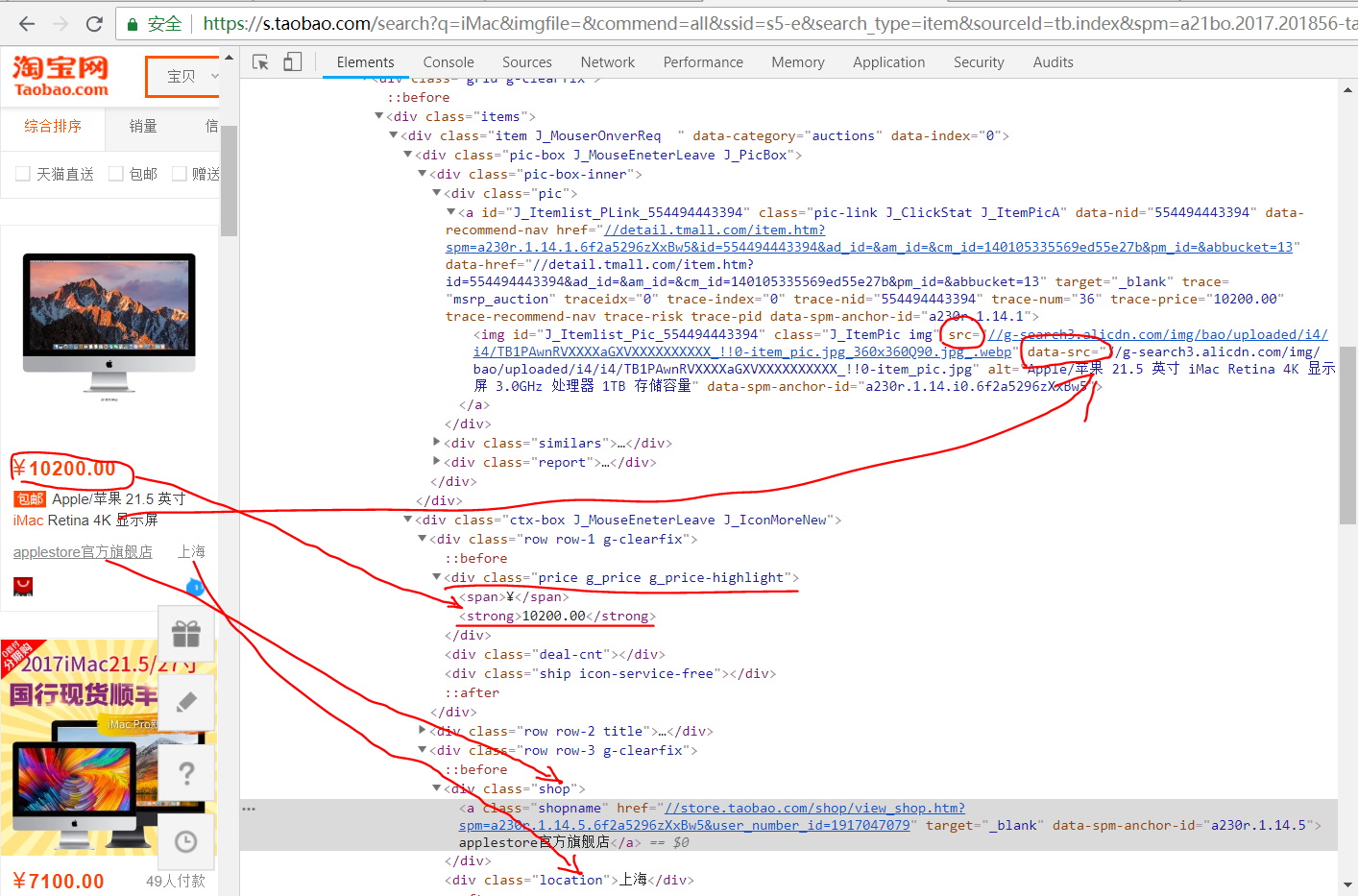The height and width of the screenshot is (896, 1358).
Task: Collapse the pic-box-inner node
Action: point(423,174)
